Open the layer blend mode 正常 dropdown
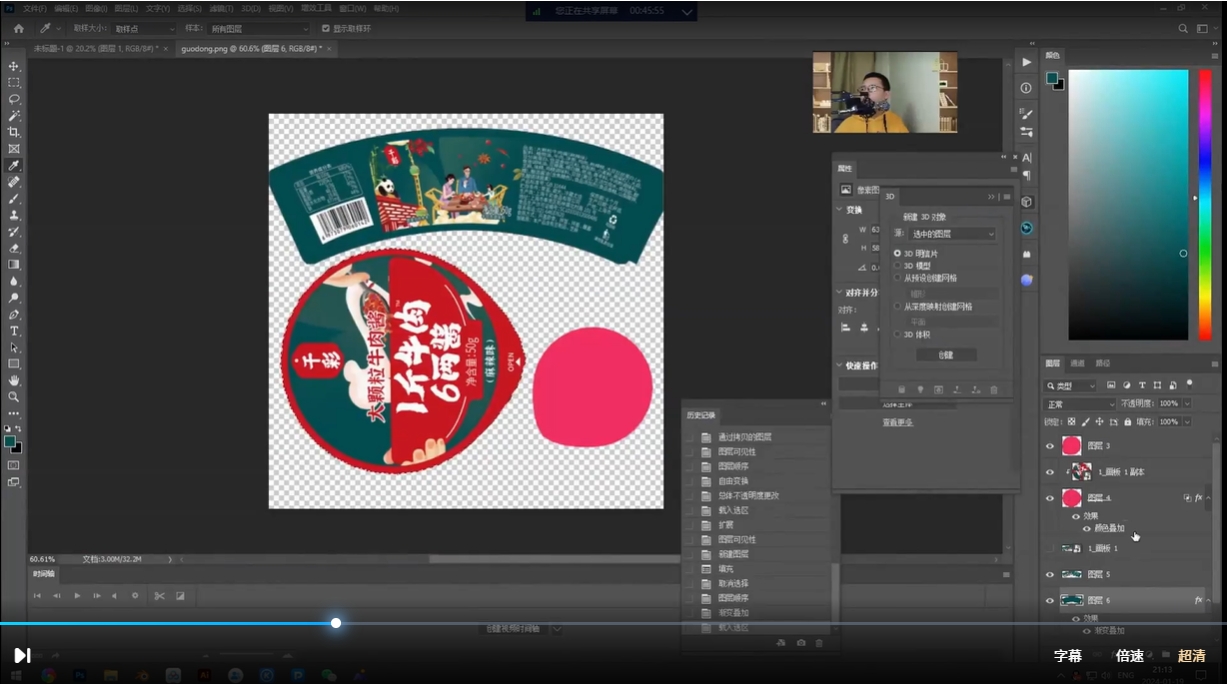This screenshot has height=684, width=1227. pos(1079,404)
